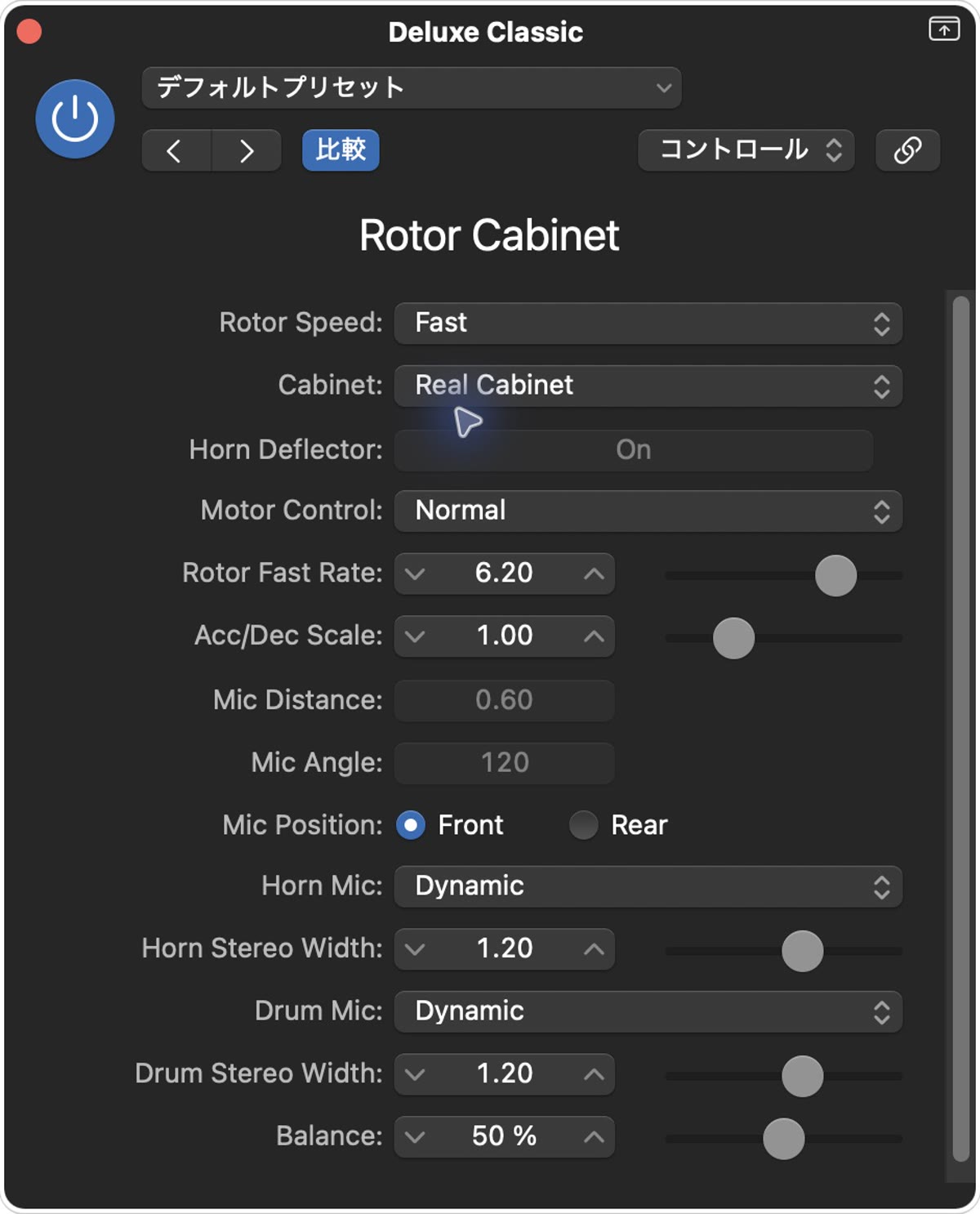
Task: Open the コントロール view menu
Action: [x=746, y=150]
